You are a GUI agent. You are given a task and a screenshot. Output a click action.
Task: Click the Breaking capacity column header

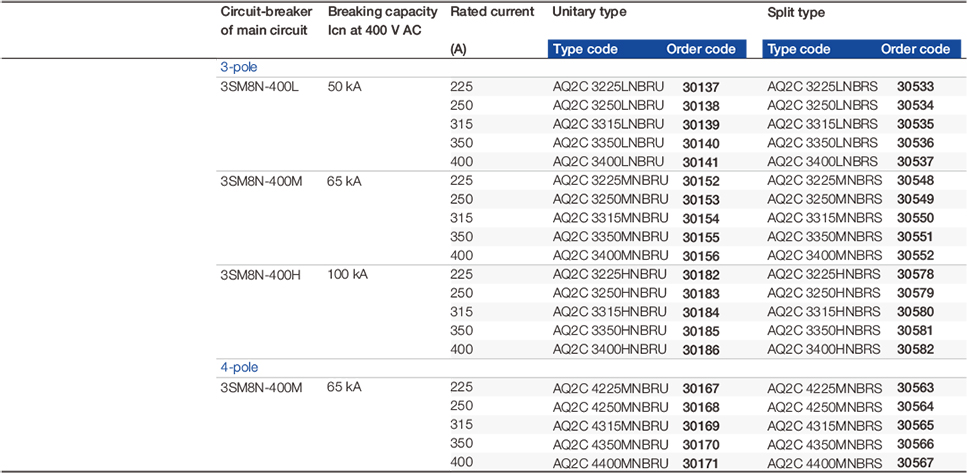[383, 20]
